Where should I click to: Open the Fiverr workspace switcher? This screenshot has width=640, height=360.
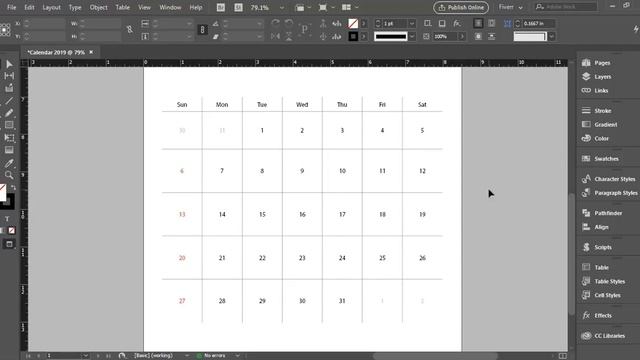click(510, 7)
